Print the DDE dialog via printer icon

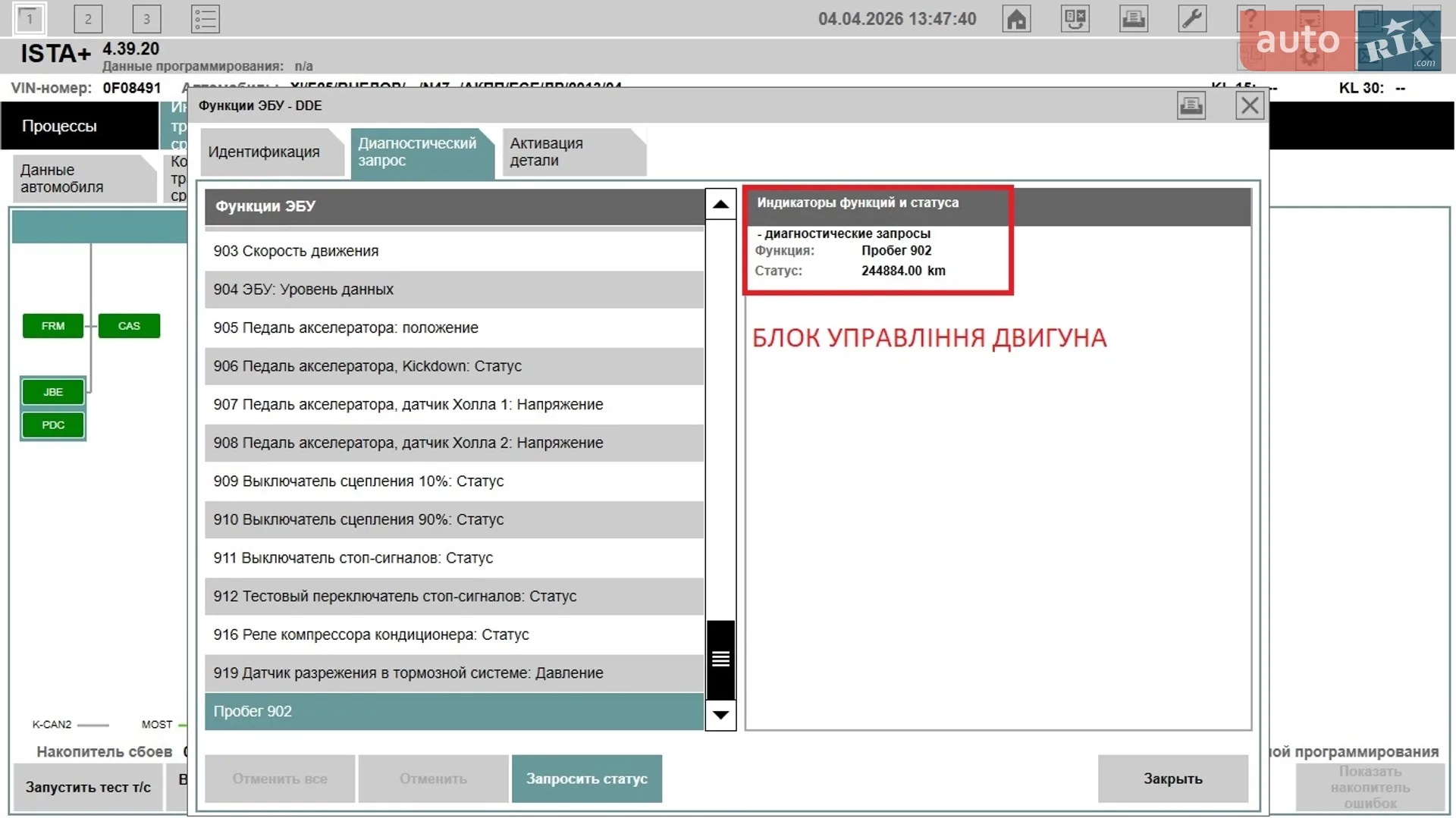(x=1191, y=105)
